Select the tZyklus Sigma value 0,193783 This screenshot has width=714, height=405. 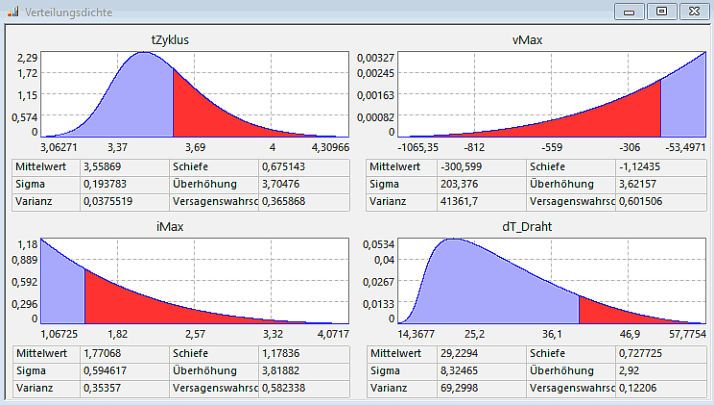[x=104, y=184]
